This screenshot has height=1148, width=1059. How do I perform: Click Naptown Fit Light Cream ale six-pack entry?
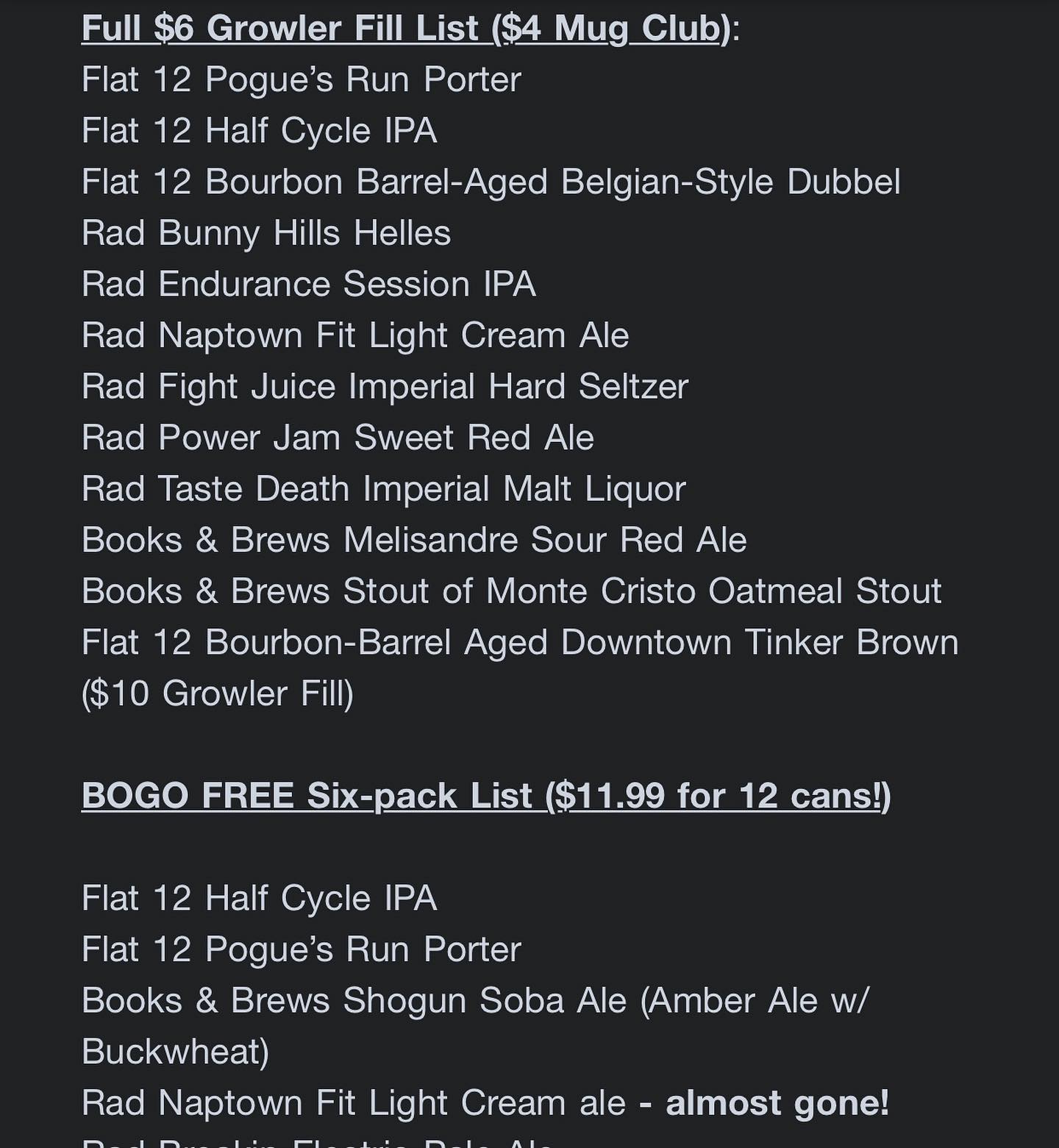coord(353,1104)
